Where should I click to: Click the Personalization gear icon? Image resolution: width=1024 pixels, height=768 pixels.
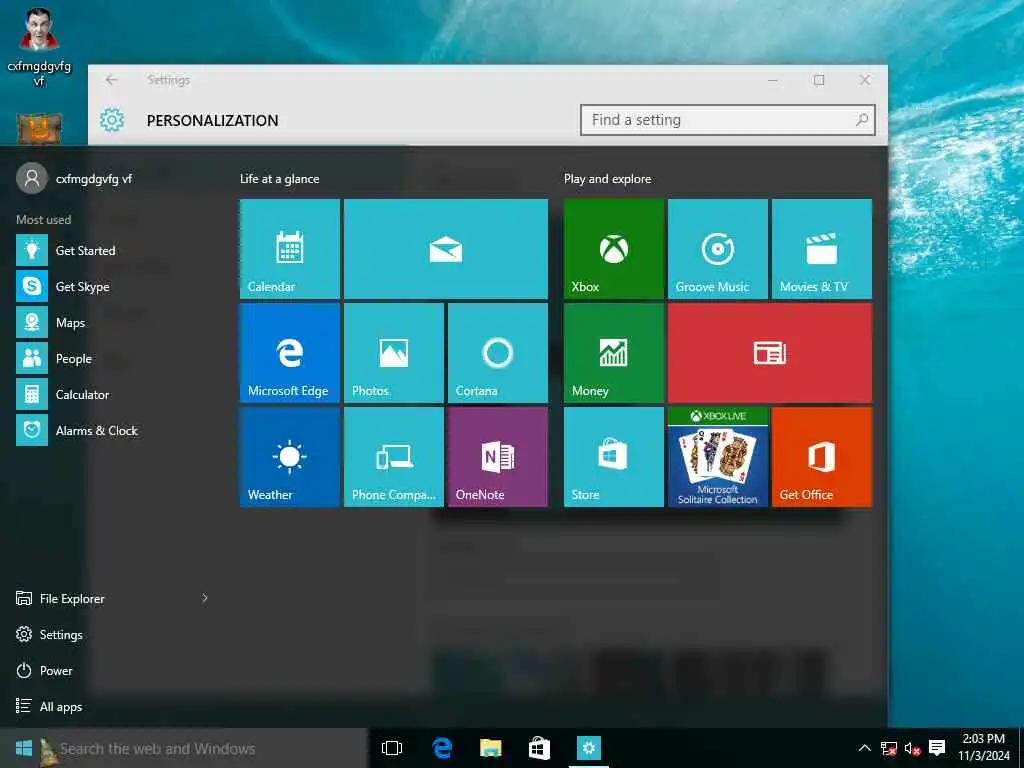coord(112,120)
